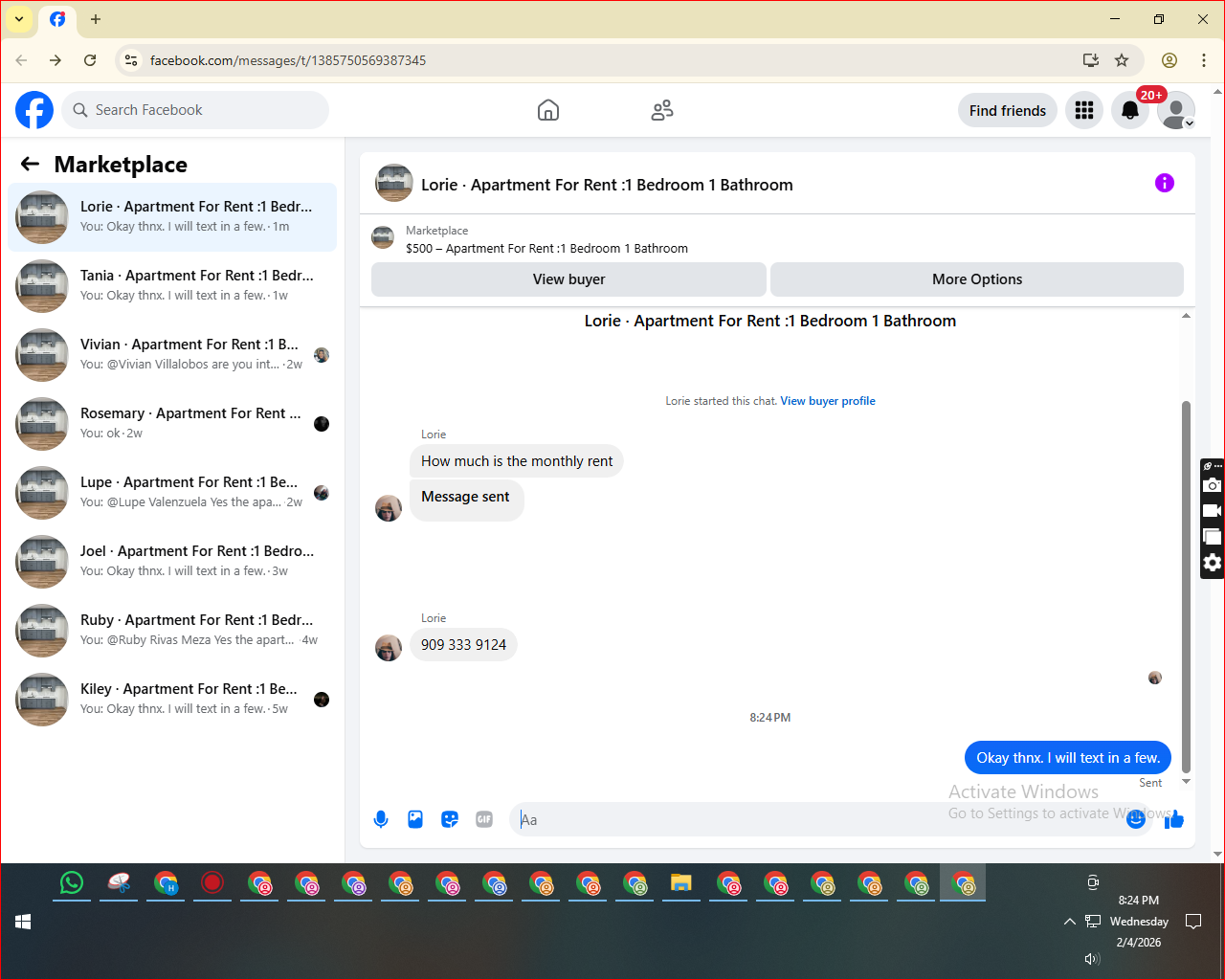Record a voice clip with microphone icon
The height and width of the screenshot is (980, 1225).
point(381,819)
